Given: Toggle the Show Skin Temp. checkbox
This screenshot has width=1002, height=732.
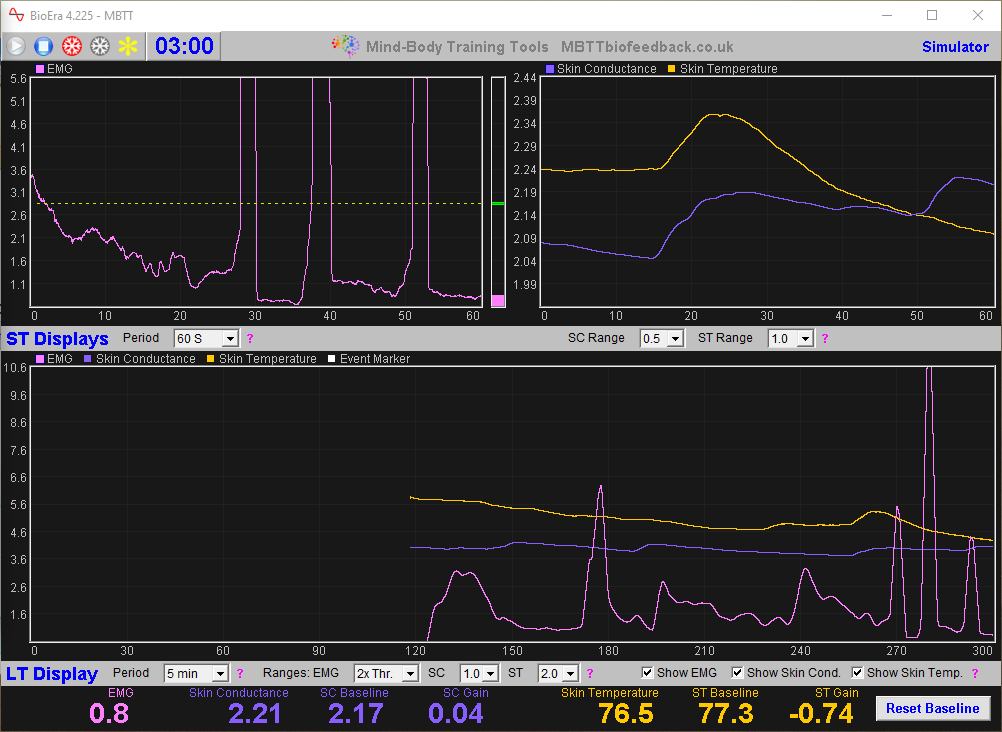Looking at the screenshot, I should tap(857, 672).
